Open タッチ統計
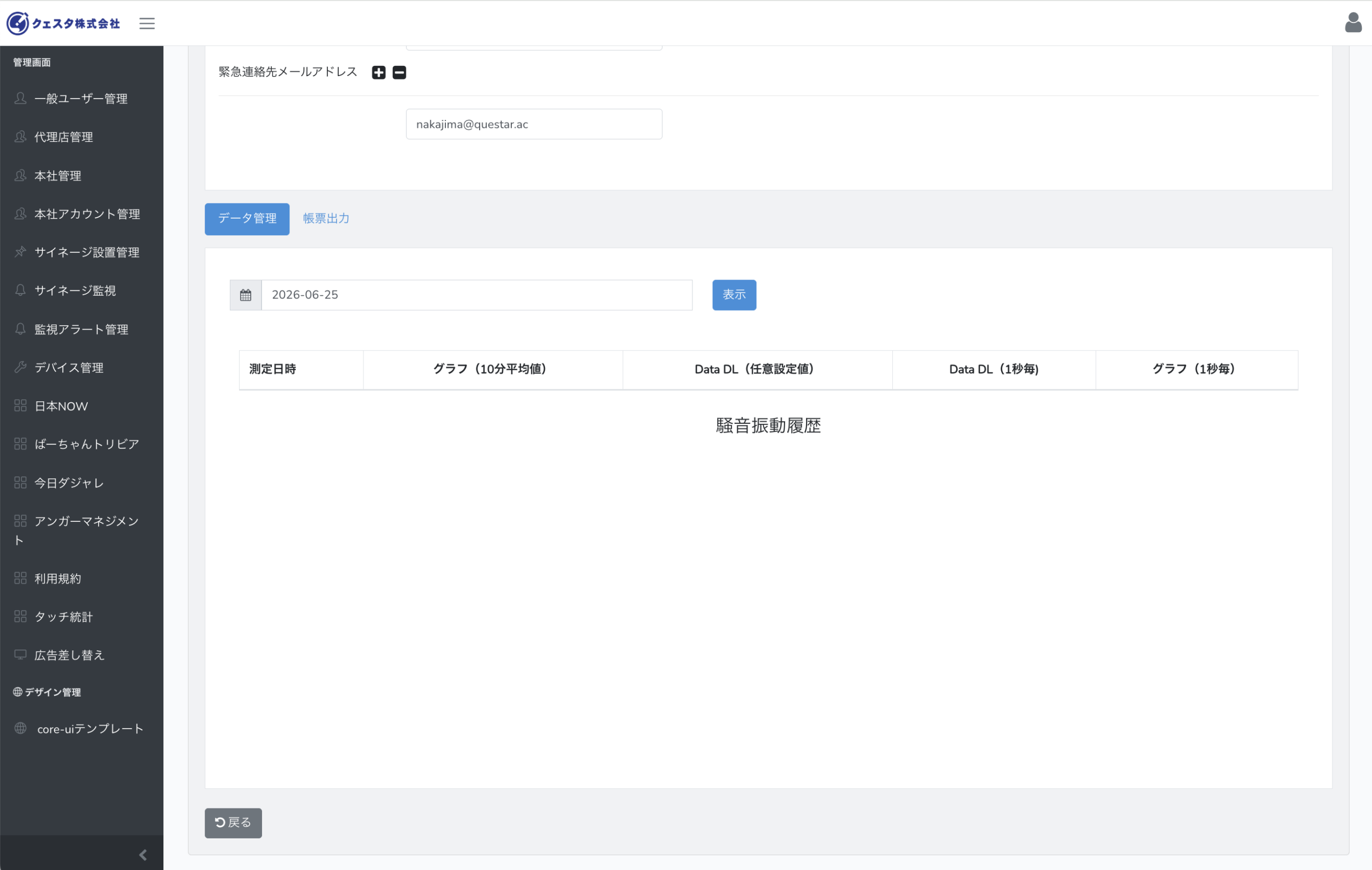The width and height of the screenshot is (1372, 870). [81, 617]
